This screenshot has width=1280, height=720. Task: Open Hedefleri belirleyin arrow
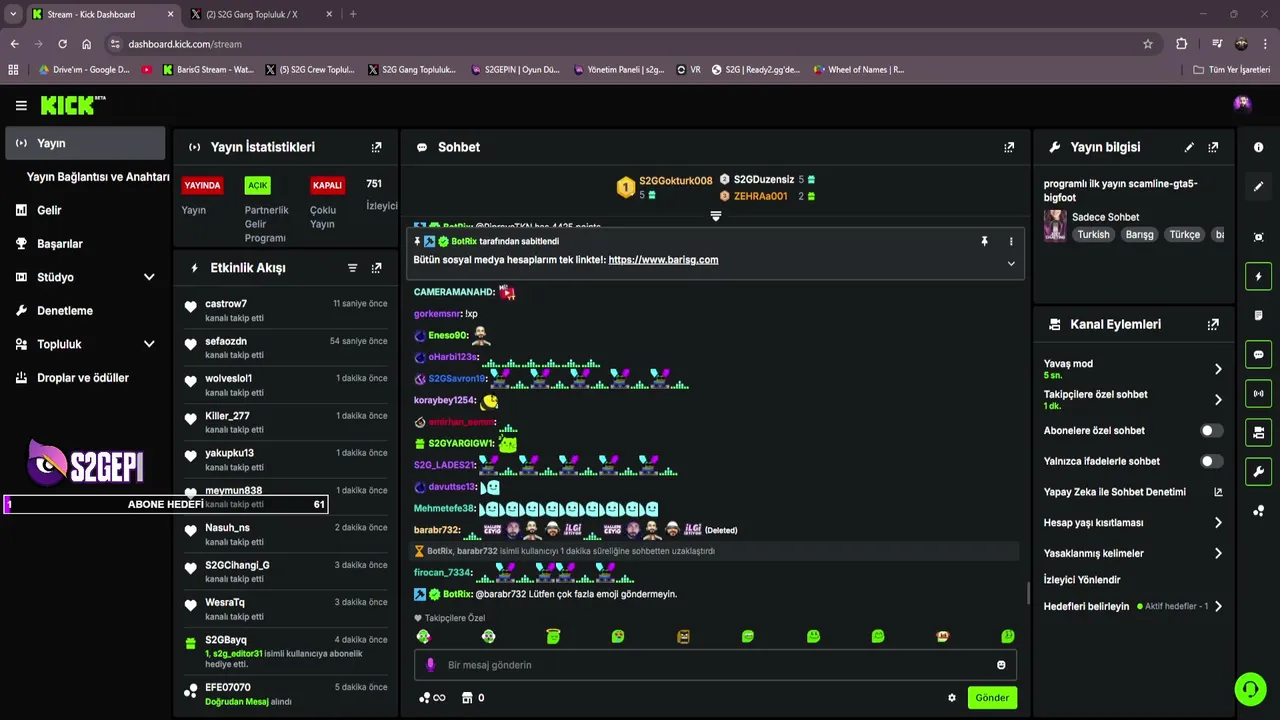coord(1218,606)
